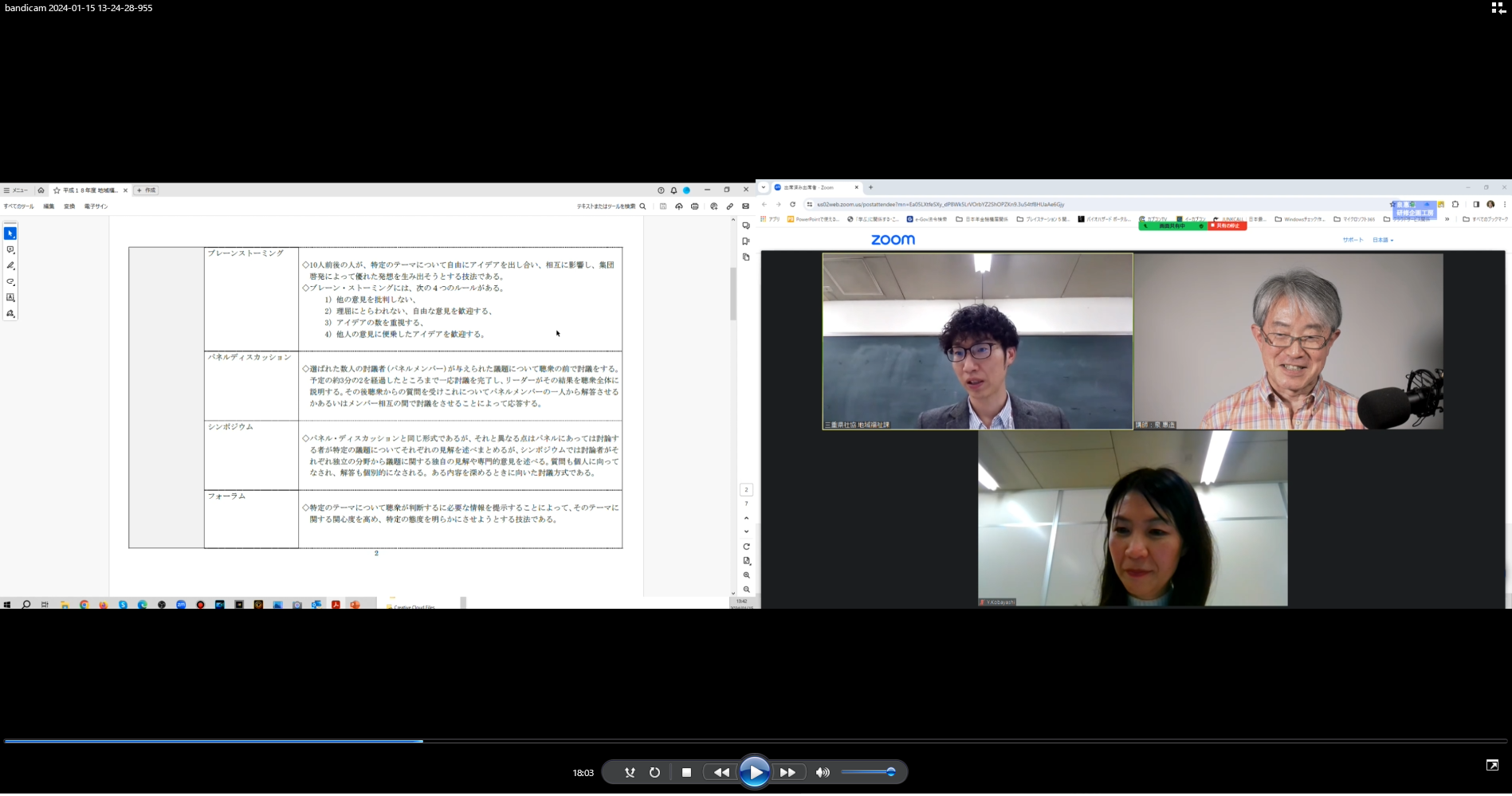Image resolution: width=1512 pixels, height=796 pixels.
Task: Click the red 共有の停止 stop sharing button
Action: pos(1227,226)
